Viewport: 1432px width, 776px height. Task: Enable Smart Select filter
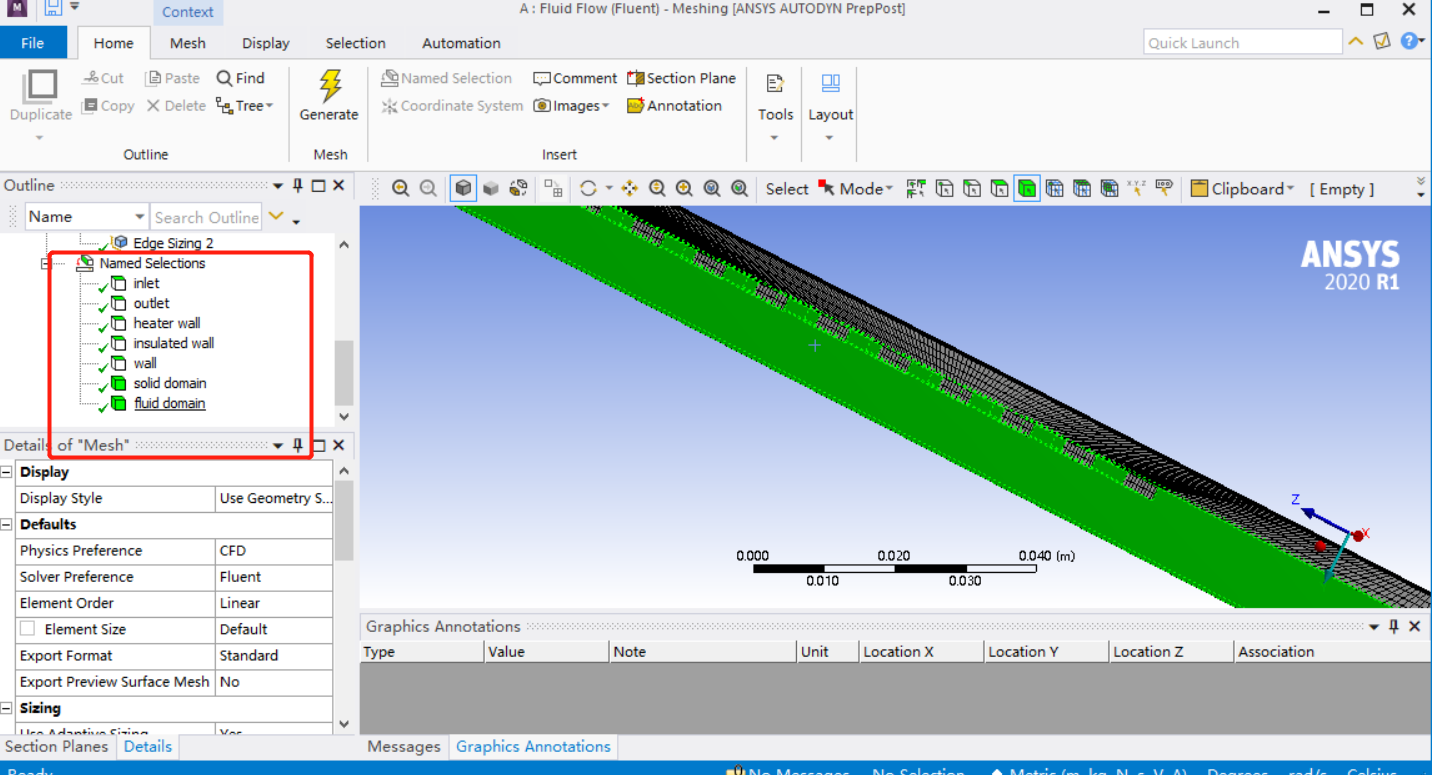tap(916, 188)
